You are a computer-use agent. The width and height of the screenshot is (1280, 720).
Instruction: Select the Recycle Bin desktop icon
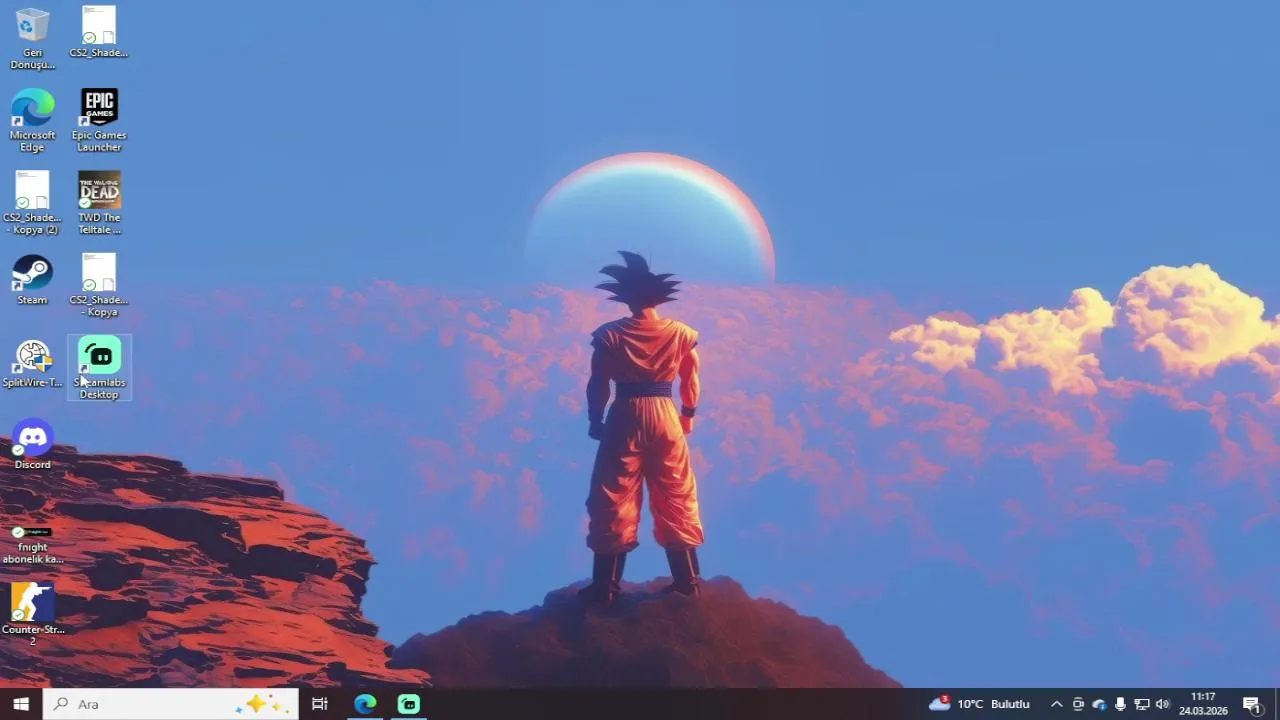tap(32, 38)
